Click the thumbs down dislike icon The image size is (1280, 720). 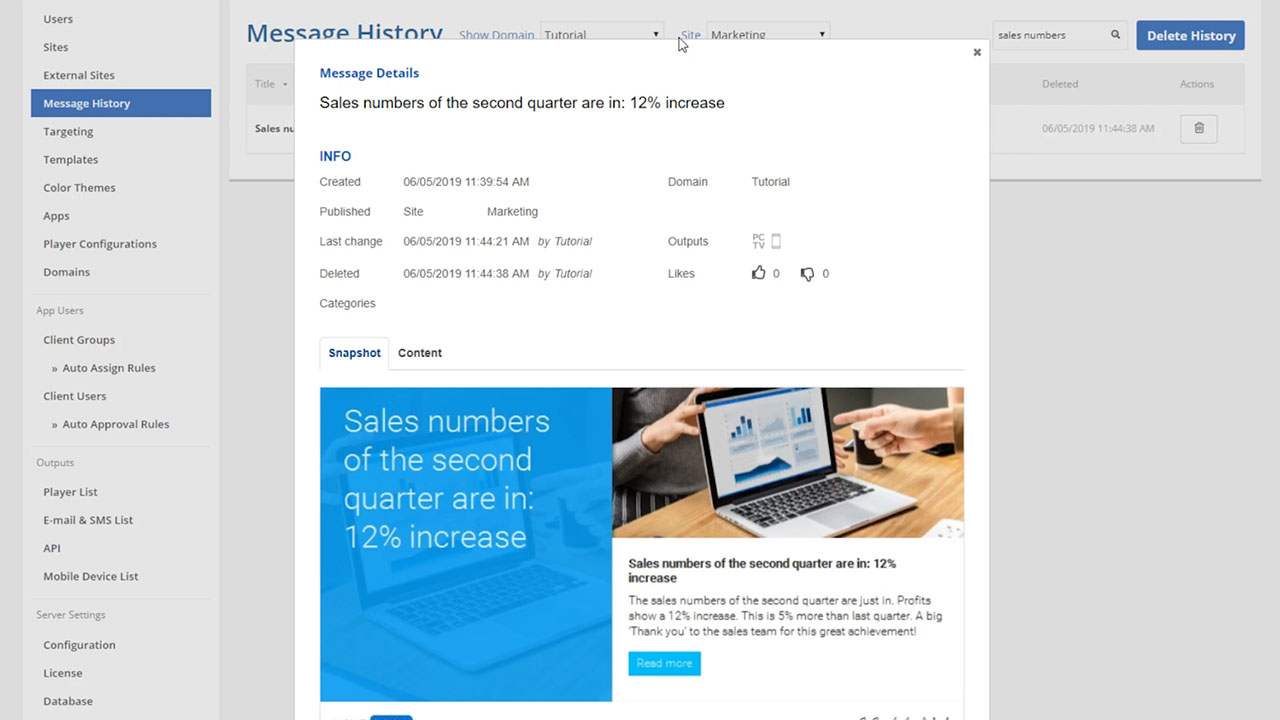tap(807, 274)
